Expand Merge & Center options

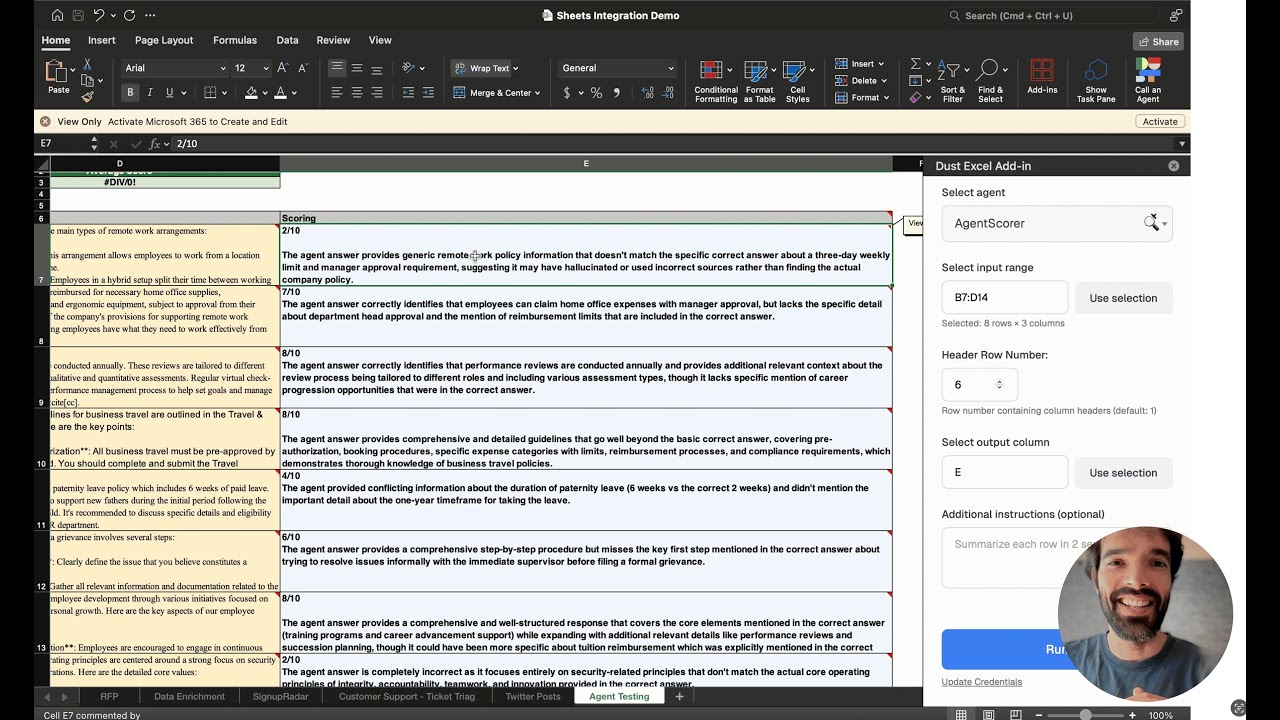pos(537,93)
